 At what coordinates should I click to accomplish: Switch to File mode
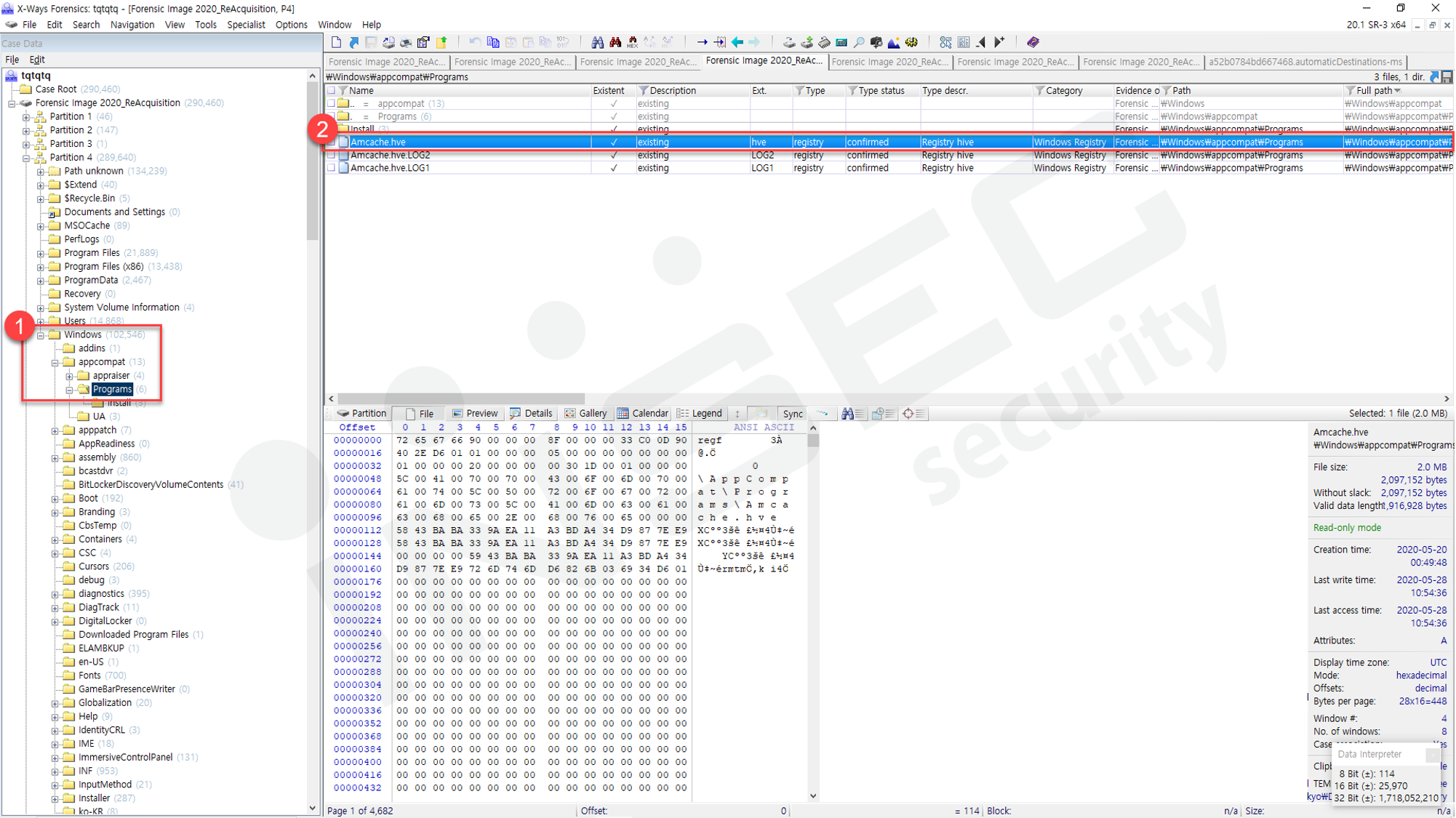(x=420, y=413)
